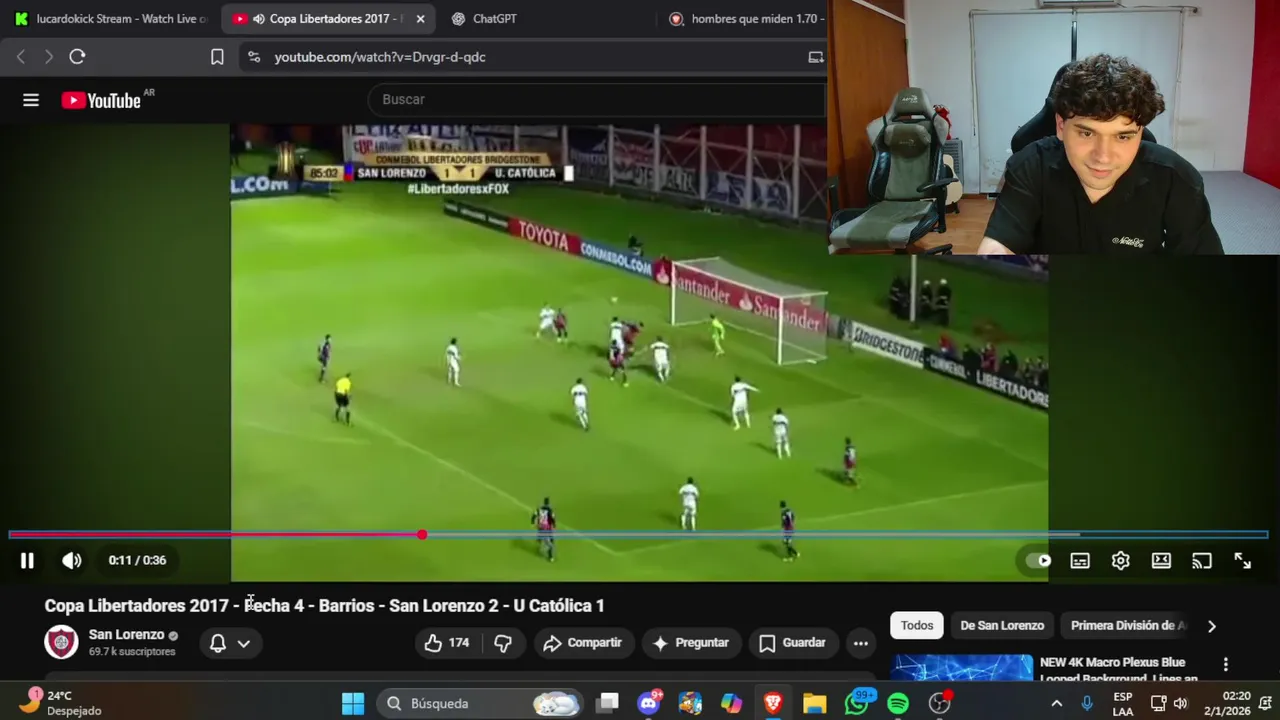Toggle subtitles with the captions button
1280x720 pixels.
(x=1080, y=561)
